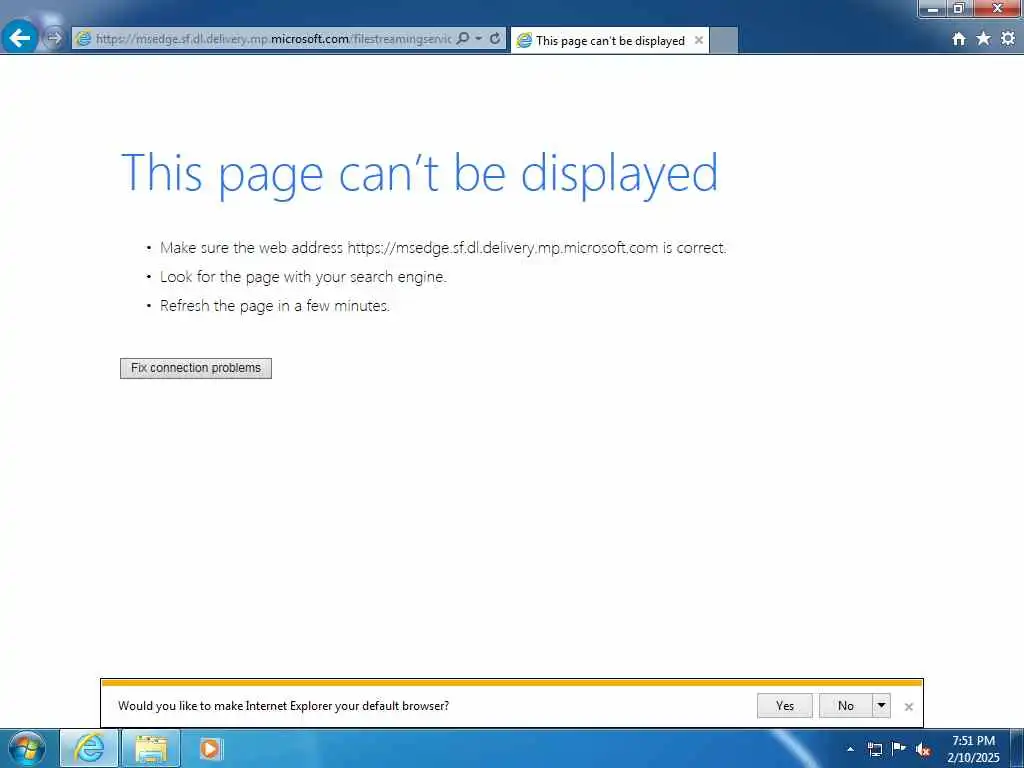Image resolution: width=1024 pixels, height=768 pixels.
Task: Click the Forward arrow button
Action: tap(54, 39)
